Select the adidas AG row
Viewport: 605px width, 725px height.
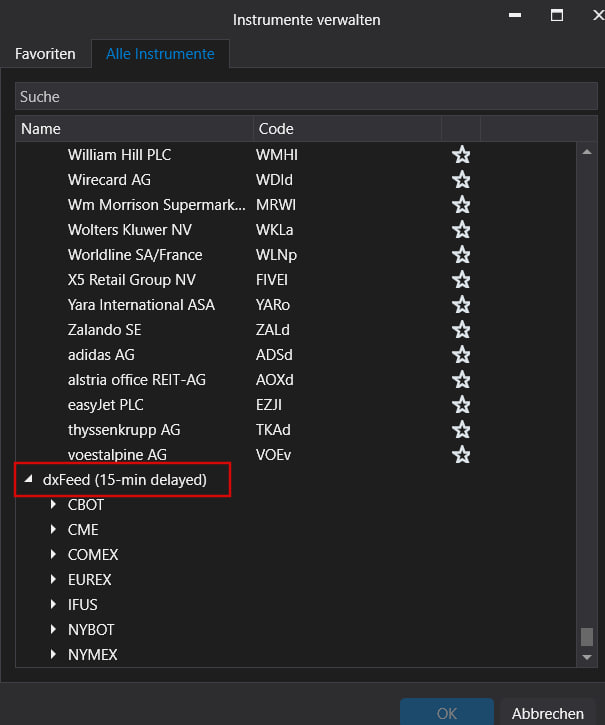click(x=296, y=355)
